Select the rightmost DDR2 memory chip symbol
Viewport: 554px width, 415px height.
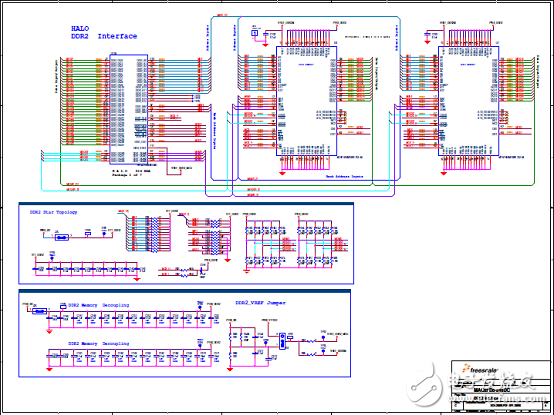pos(468,101)
